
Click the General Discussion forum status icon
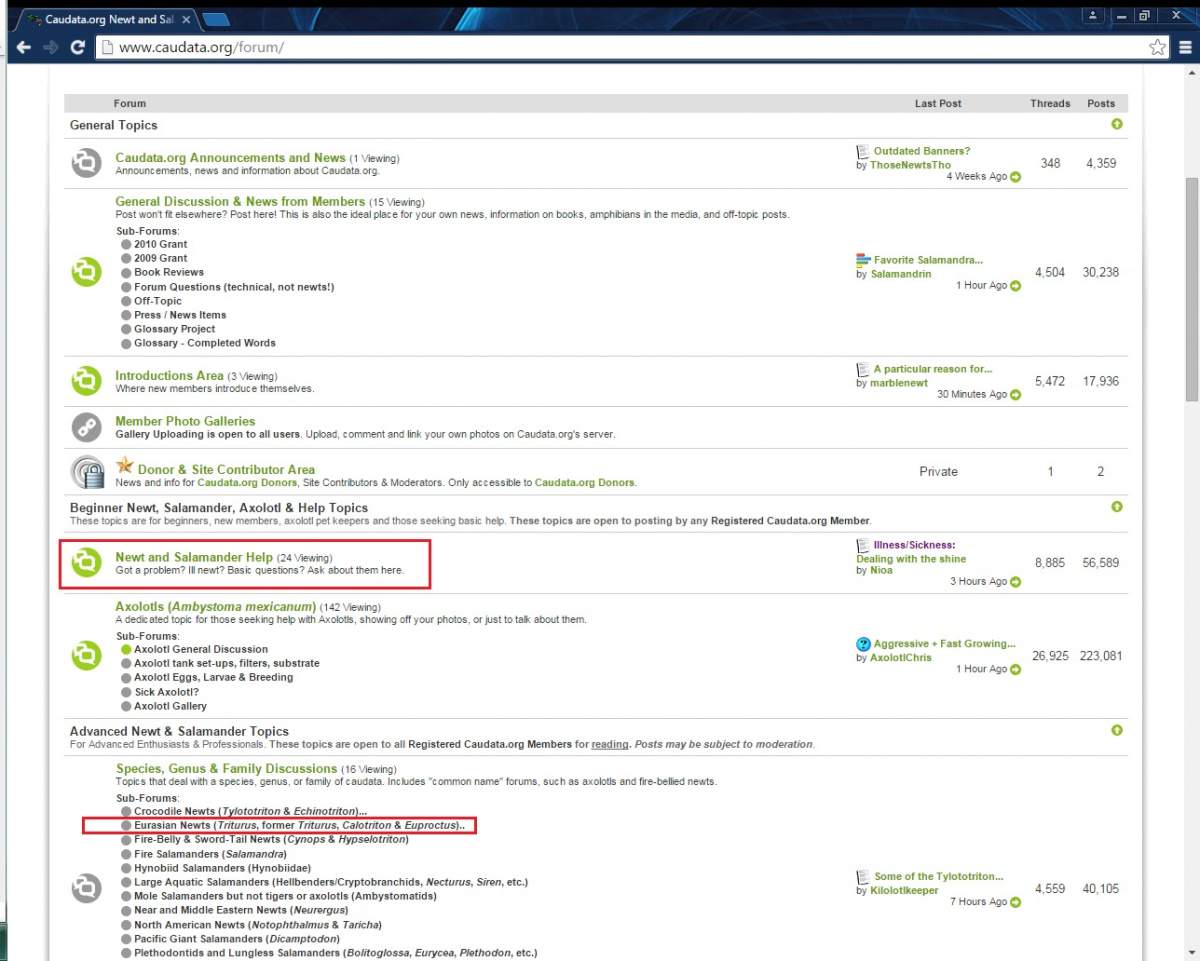tap(87, 272)
